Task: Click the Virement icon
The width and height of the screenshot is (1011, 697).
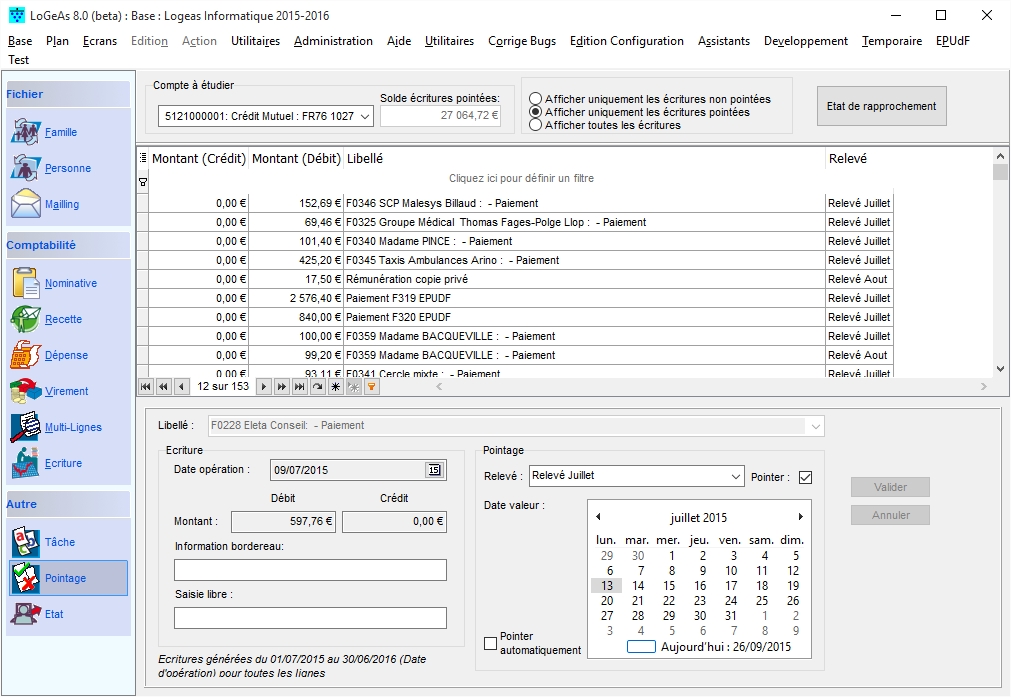Action: [x=26, y=391]
